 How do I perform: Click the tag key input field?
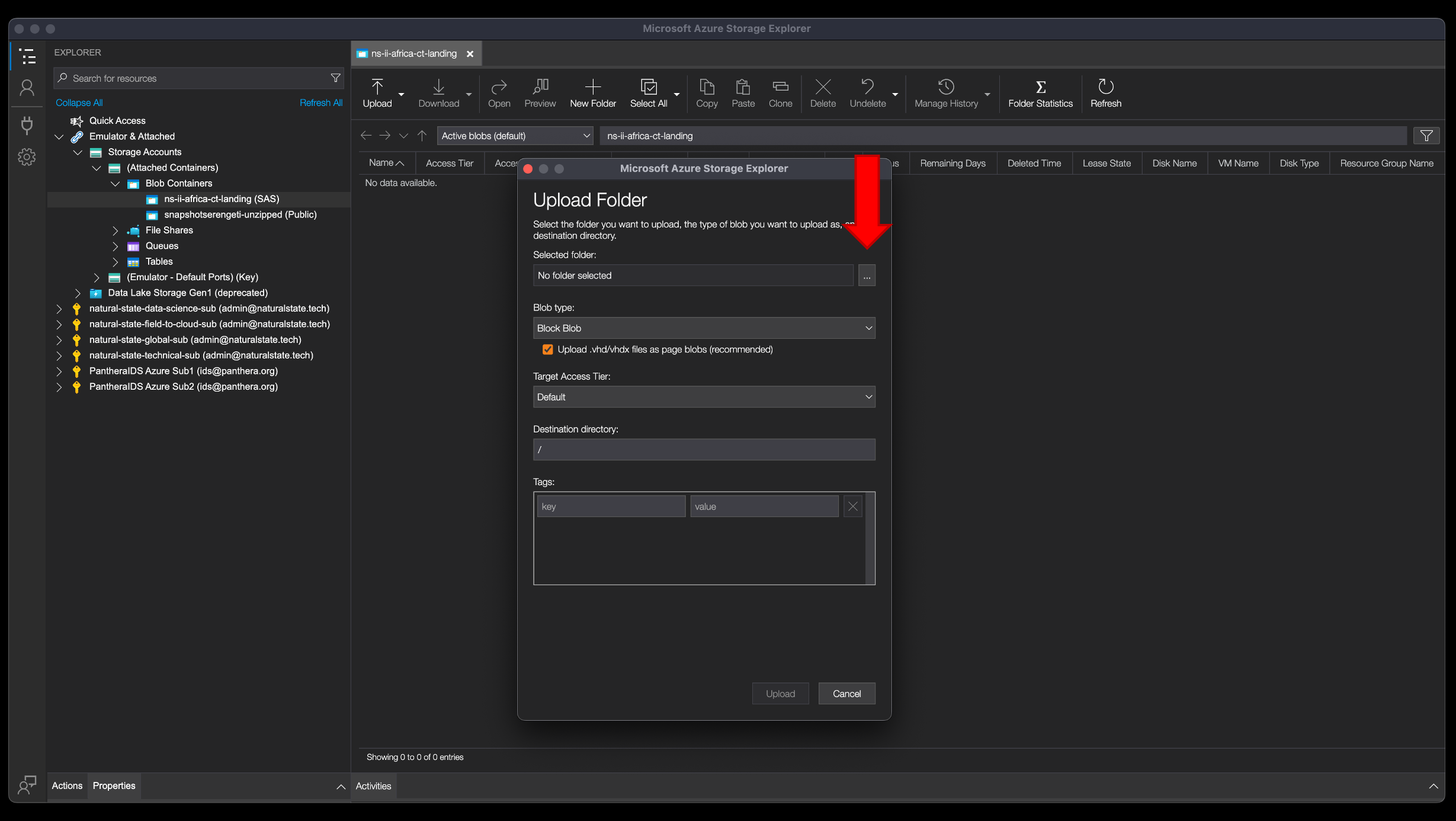(611, 506)
